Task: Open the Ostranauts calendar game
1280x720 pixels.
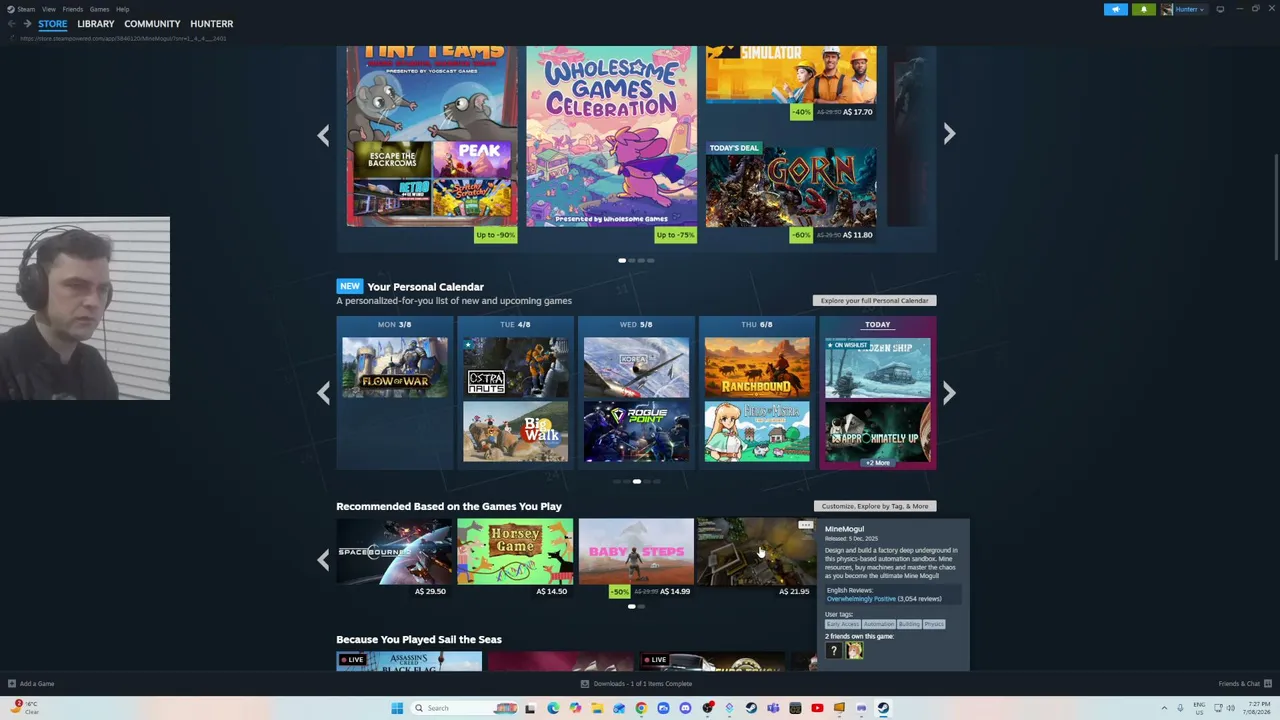Action: tap(515, 367)
